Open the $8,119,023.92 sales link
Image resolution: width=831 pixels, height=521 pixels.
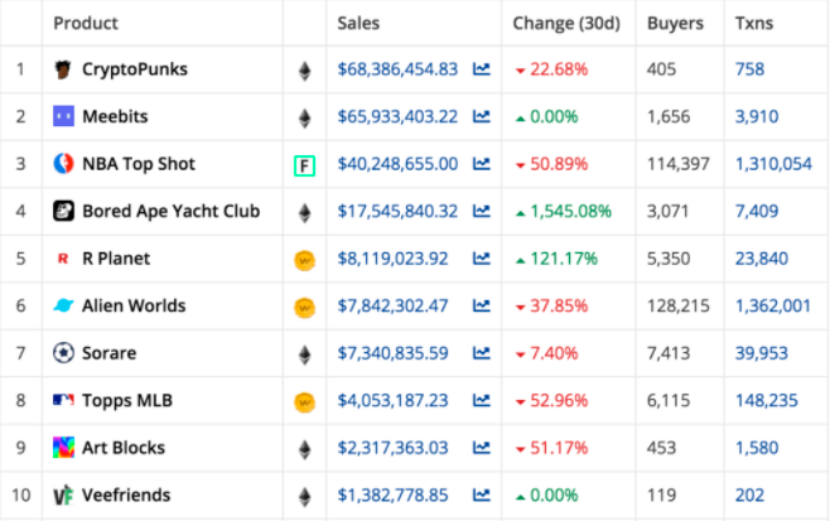click(393, 259)
